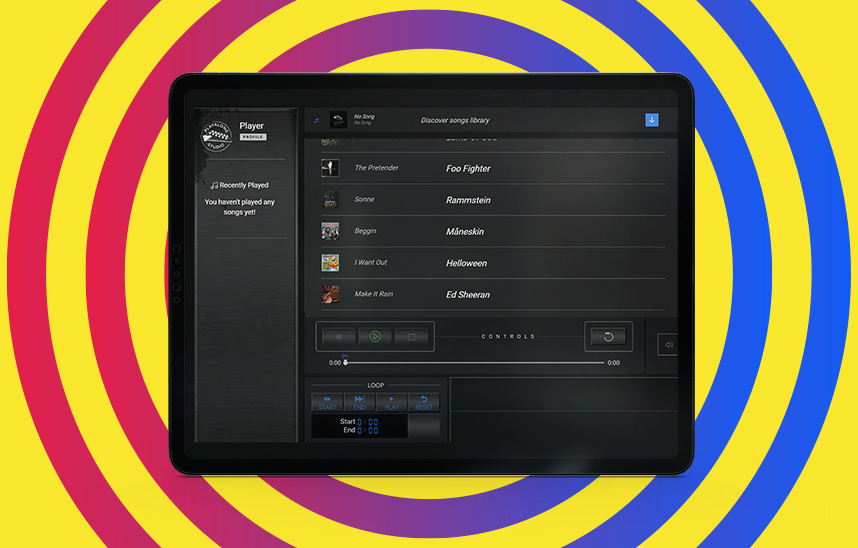Select the Beggin song title

(x=365, y=231)
